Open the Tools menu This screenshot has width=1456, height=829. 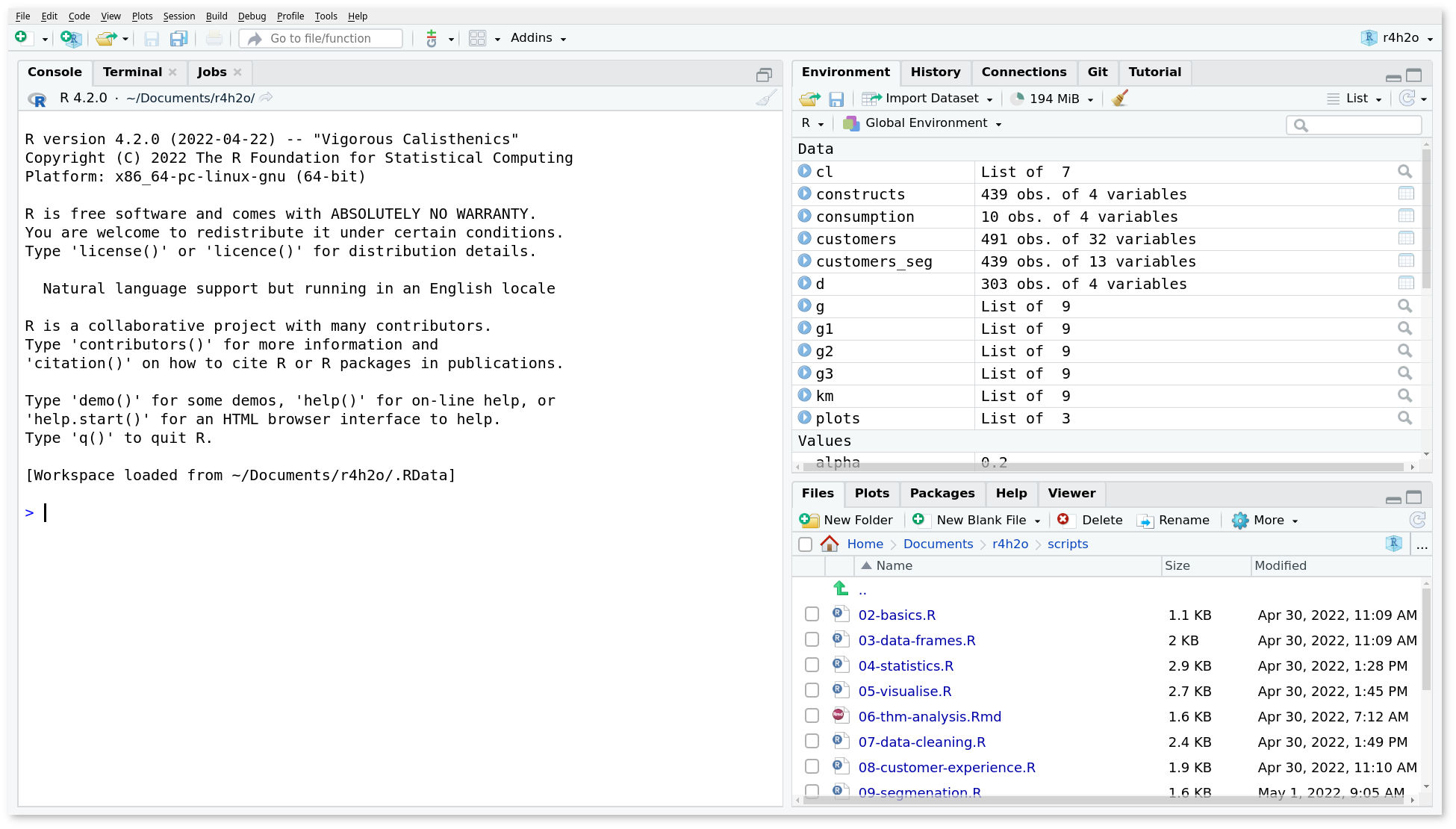pyautogui.click(x=326, y=16)
